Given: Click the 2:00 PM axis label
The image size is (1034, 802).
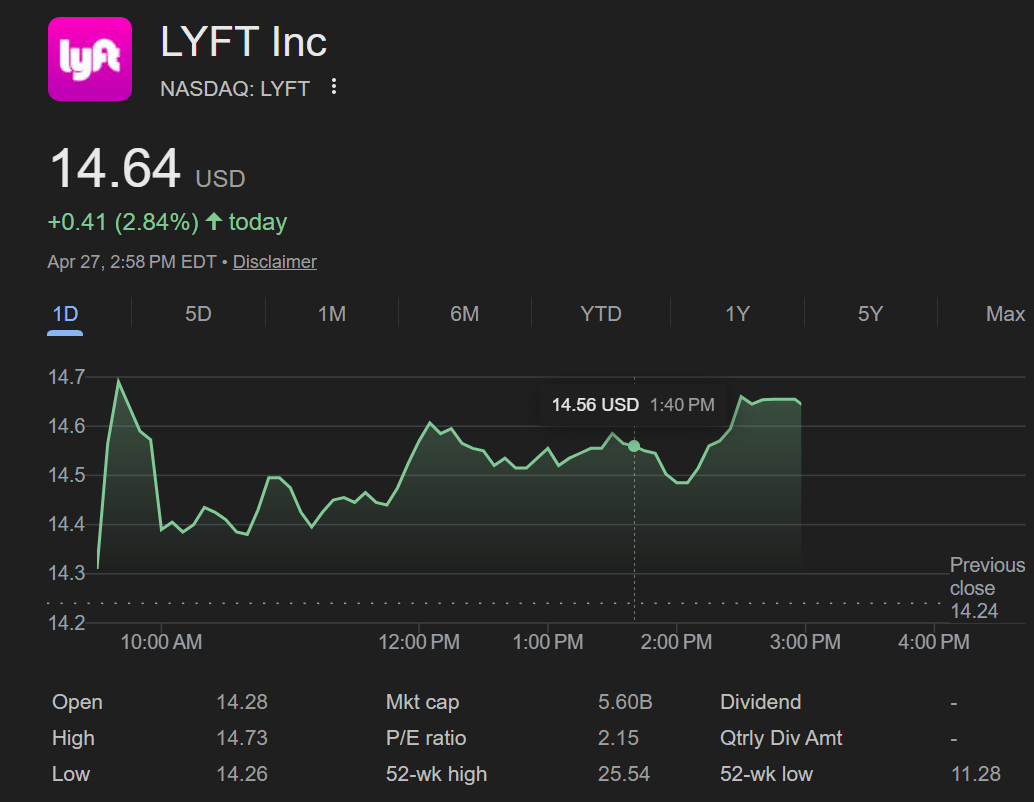Looking at the screenshot, I should pos(677,642).
